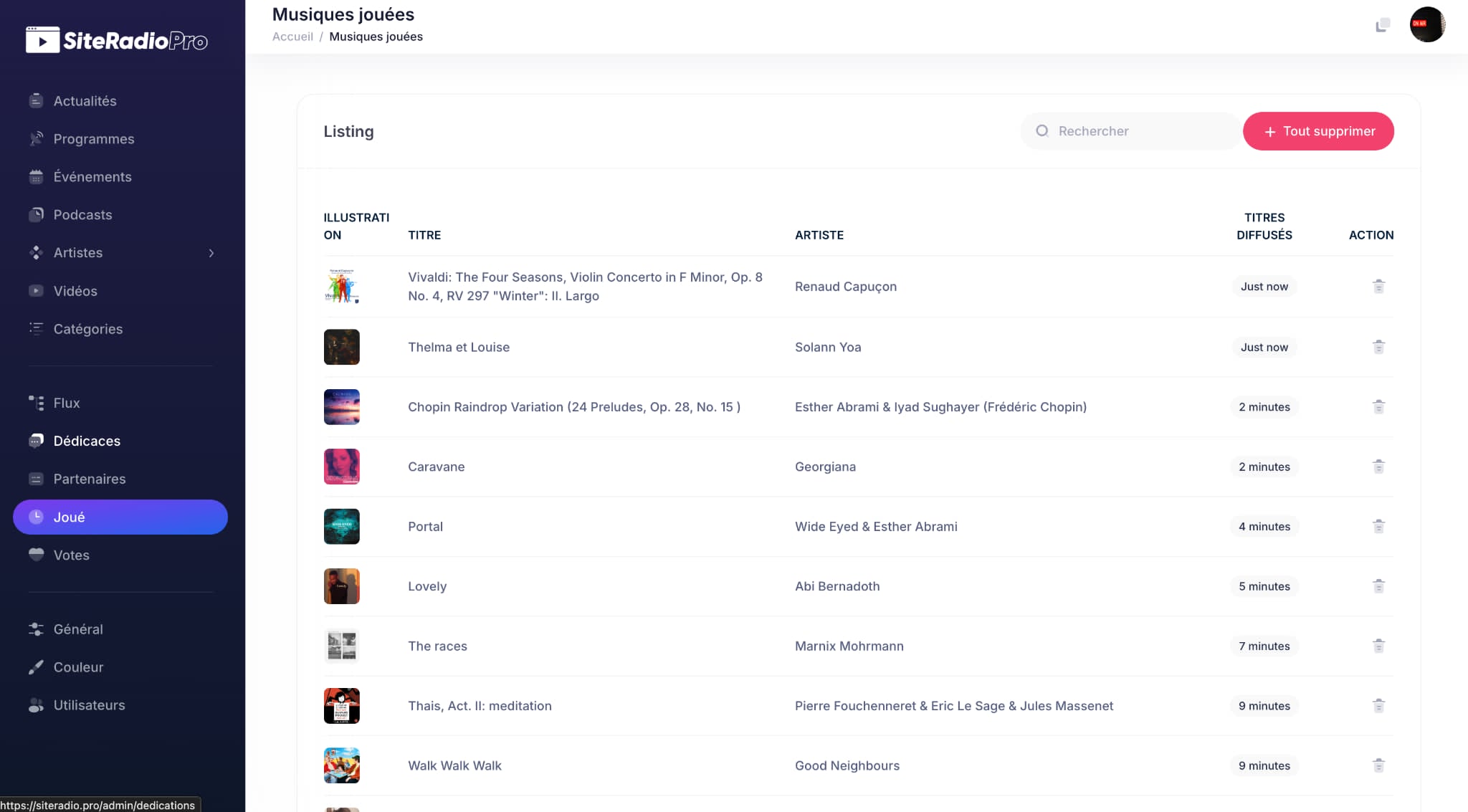Image resolution: width=1468 pixels, height=812 pixels.
Task: Trash the Lovely by Abi Bernadoth row
Action: 1378,586
